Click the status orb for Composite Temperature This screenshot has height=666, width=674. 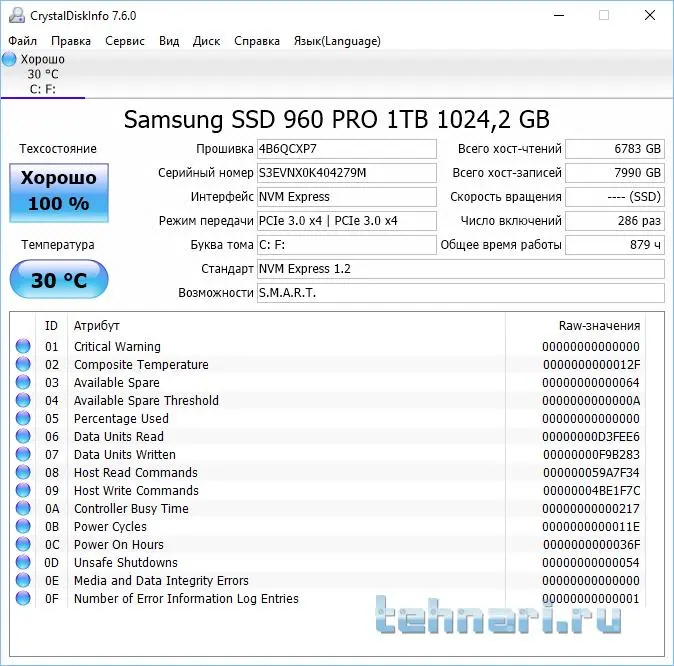click(x=23, y=364)
